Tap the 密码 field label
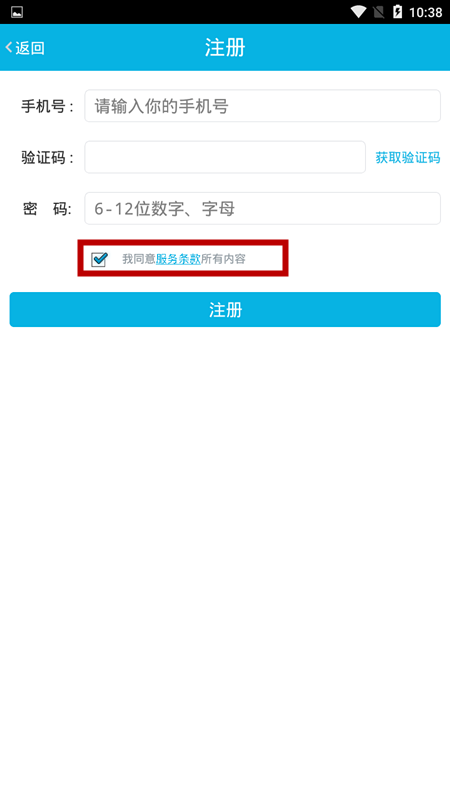This screenshot has height=800, width=450. (47, 209)
